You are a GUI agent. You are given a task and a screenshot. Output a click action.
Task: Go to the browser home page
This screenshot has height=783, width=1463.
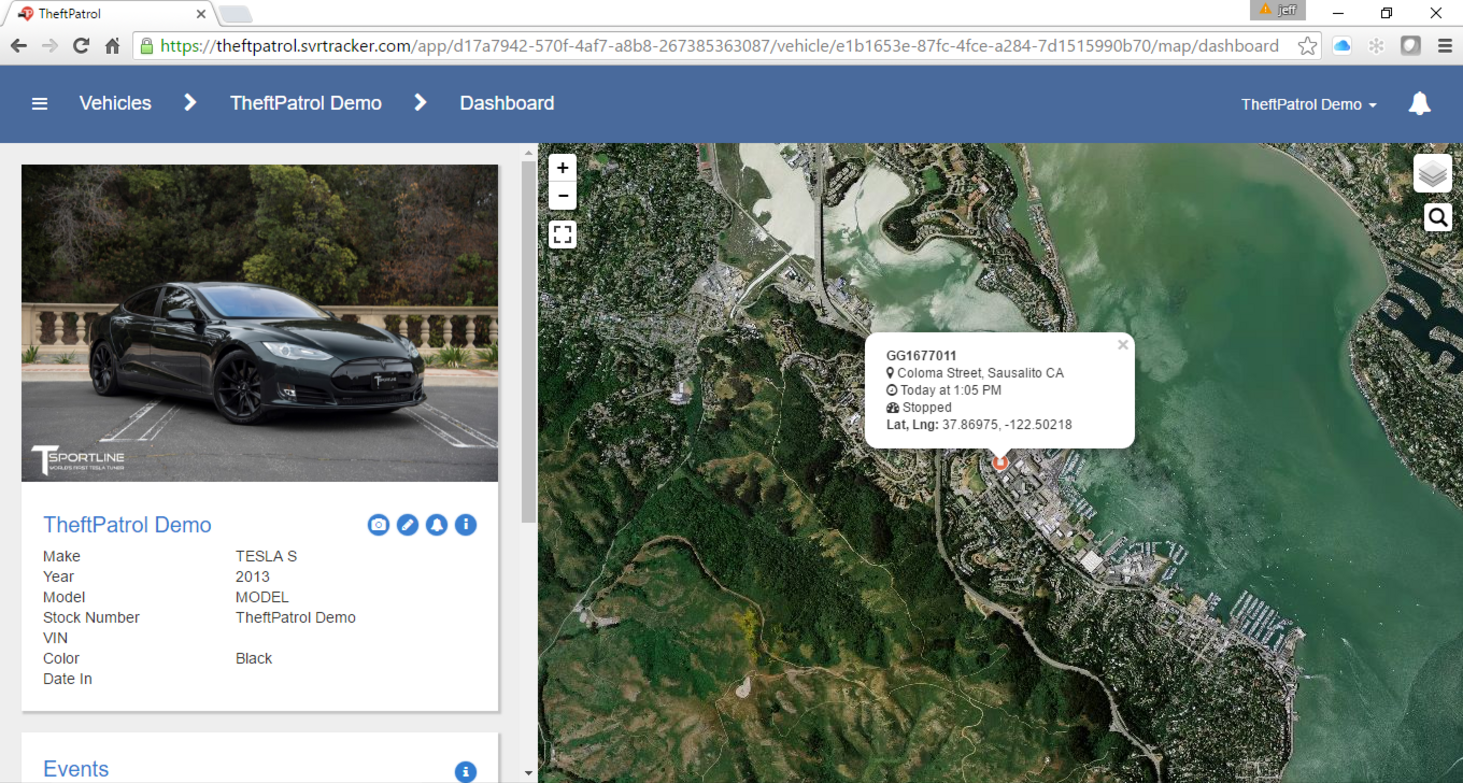pyautogui.click(x=112, y=46)
